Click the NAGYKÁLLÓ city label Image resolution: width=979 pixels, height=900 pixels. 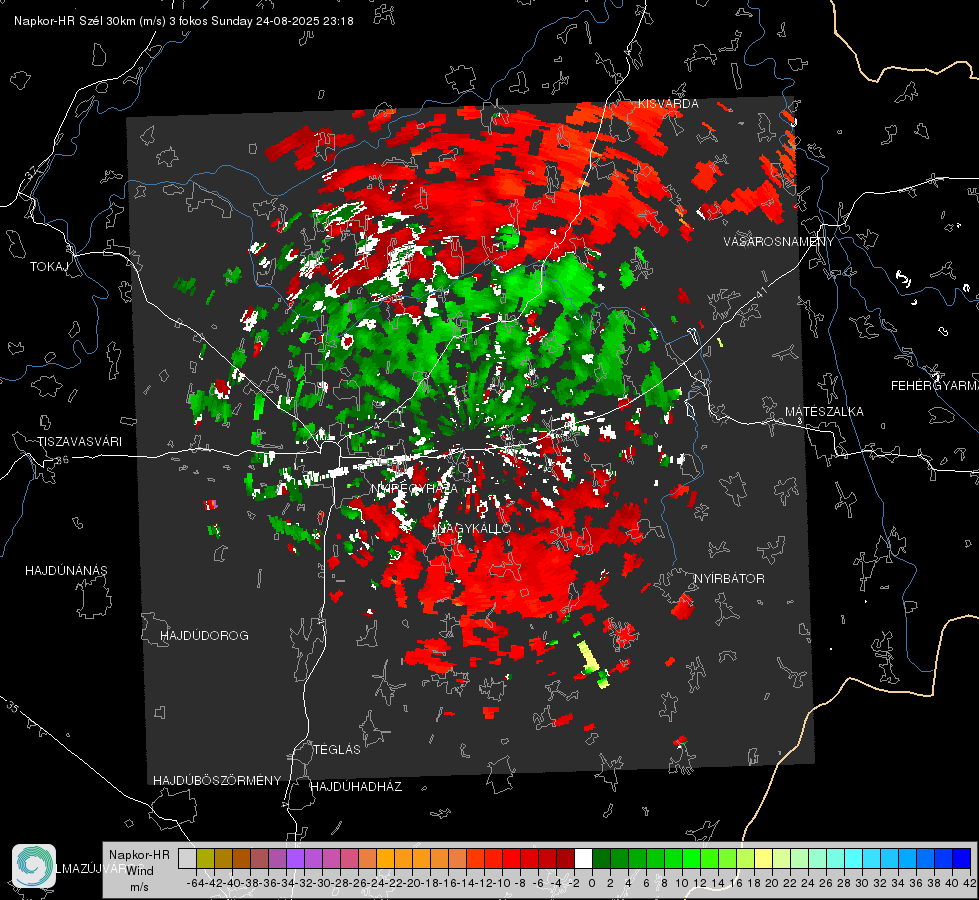pyautogui.click(x=473, y=528)
